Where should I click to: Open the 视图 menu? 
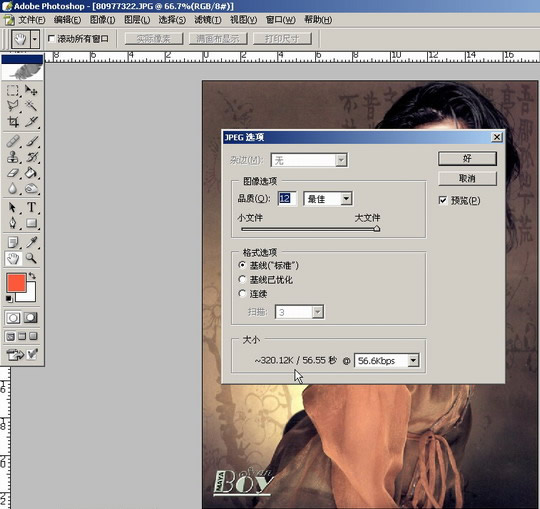[x=243, y=20]
